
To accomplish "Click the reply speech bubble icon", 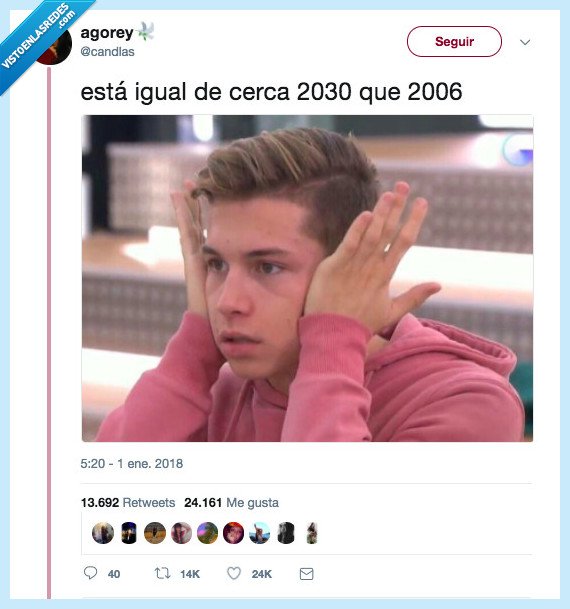I will click(90, 573).
